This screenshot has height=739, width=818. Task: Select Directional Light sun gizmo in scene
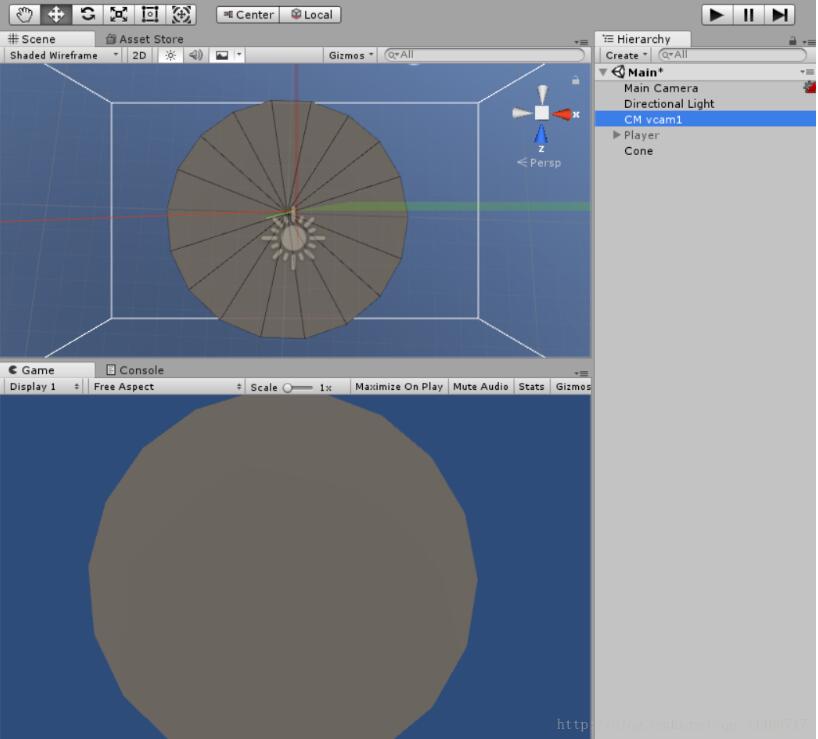click(293, 238)
